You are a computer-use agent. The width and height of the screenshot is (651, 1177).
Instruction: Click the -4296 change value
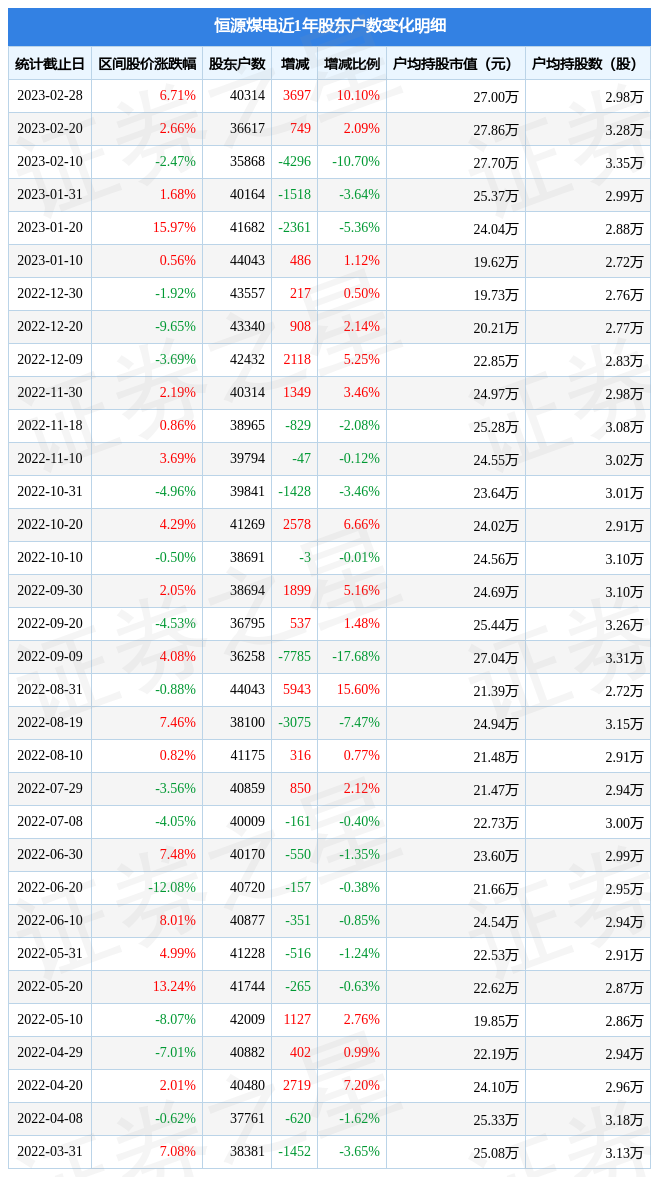coord(295,161)
